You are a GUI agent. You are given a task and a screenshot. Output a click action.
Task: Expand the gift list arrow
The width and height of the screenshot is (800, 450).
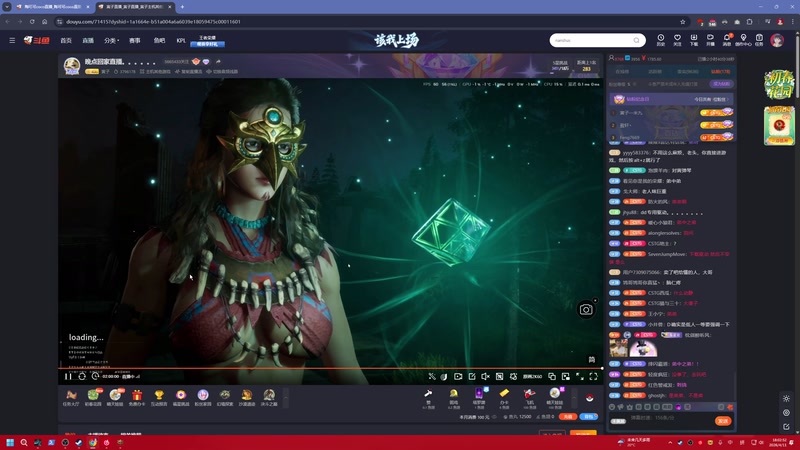point(574,398)
